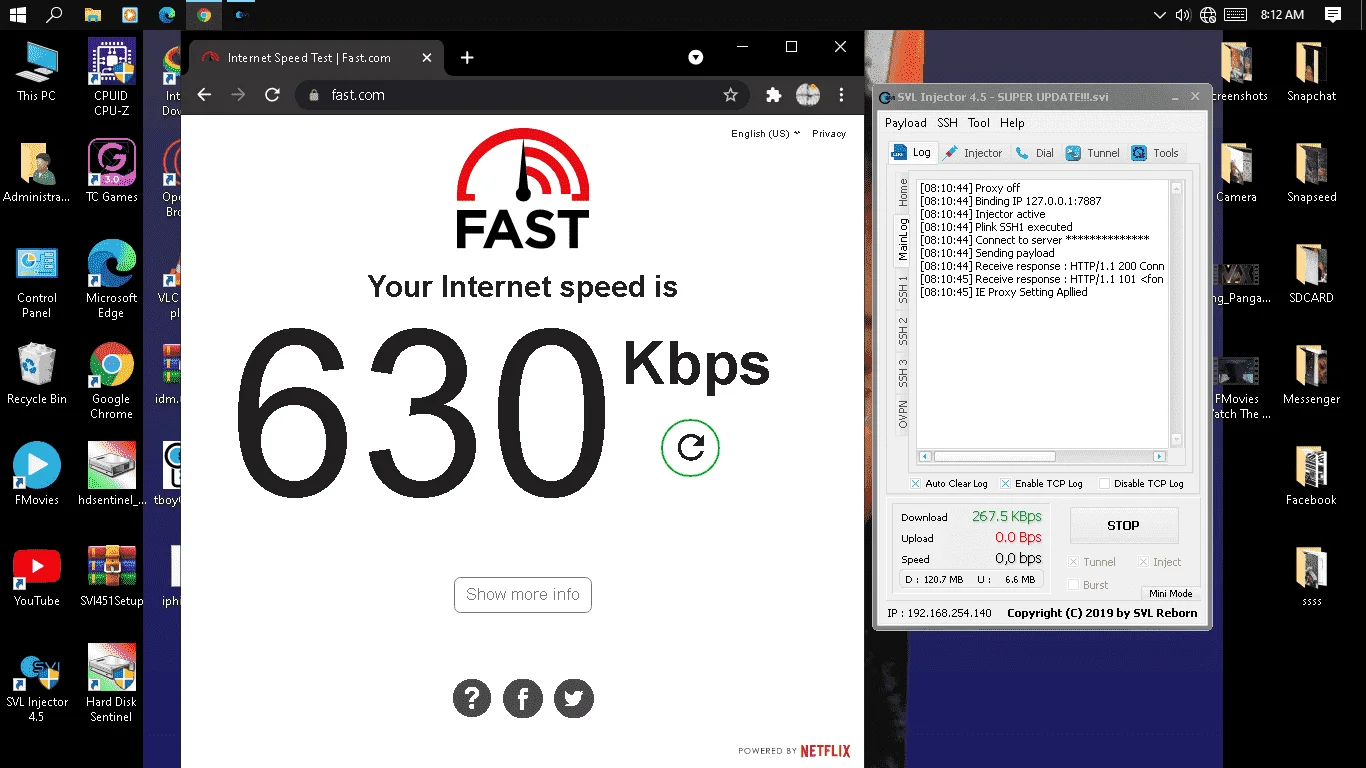
Task: Select the YouTube desktop shortcut
Action: pos(37,576)
